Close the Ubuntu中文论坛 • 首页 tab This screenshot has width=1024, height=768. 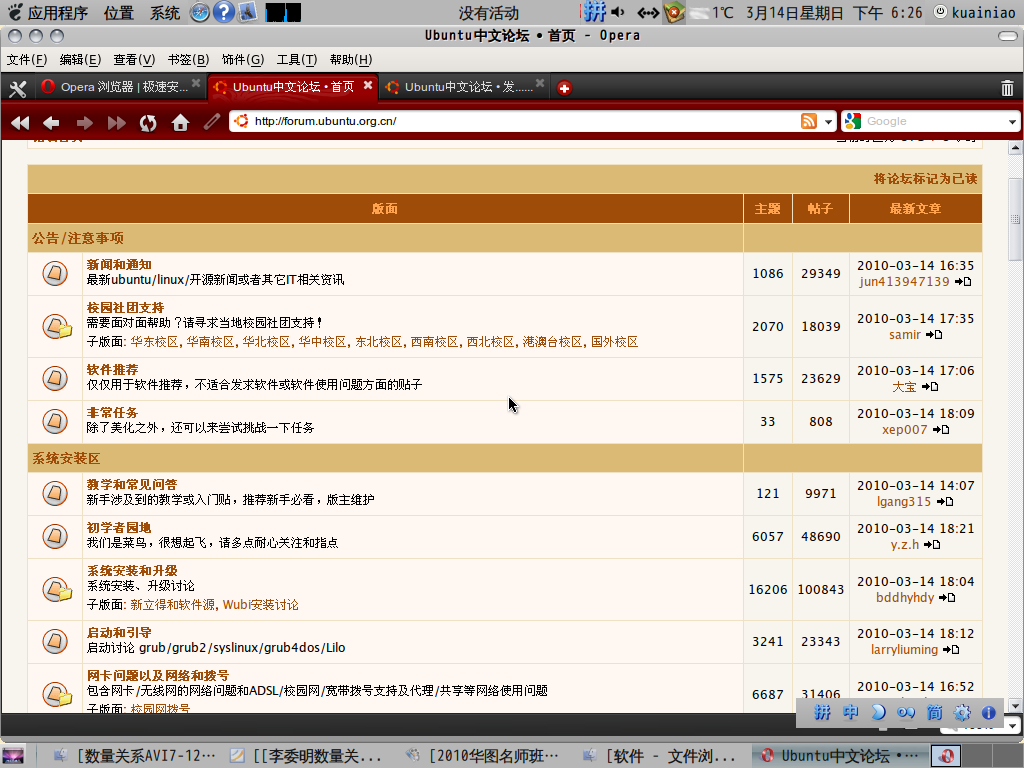coord(368,85)
